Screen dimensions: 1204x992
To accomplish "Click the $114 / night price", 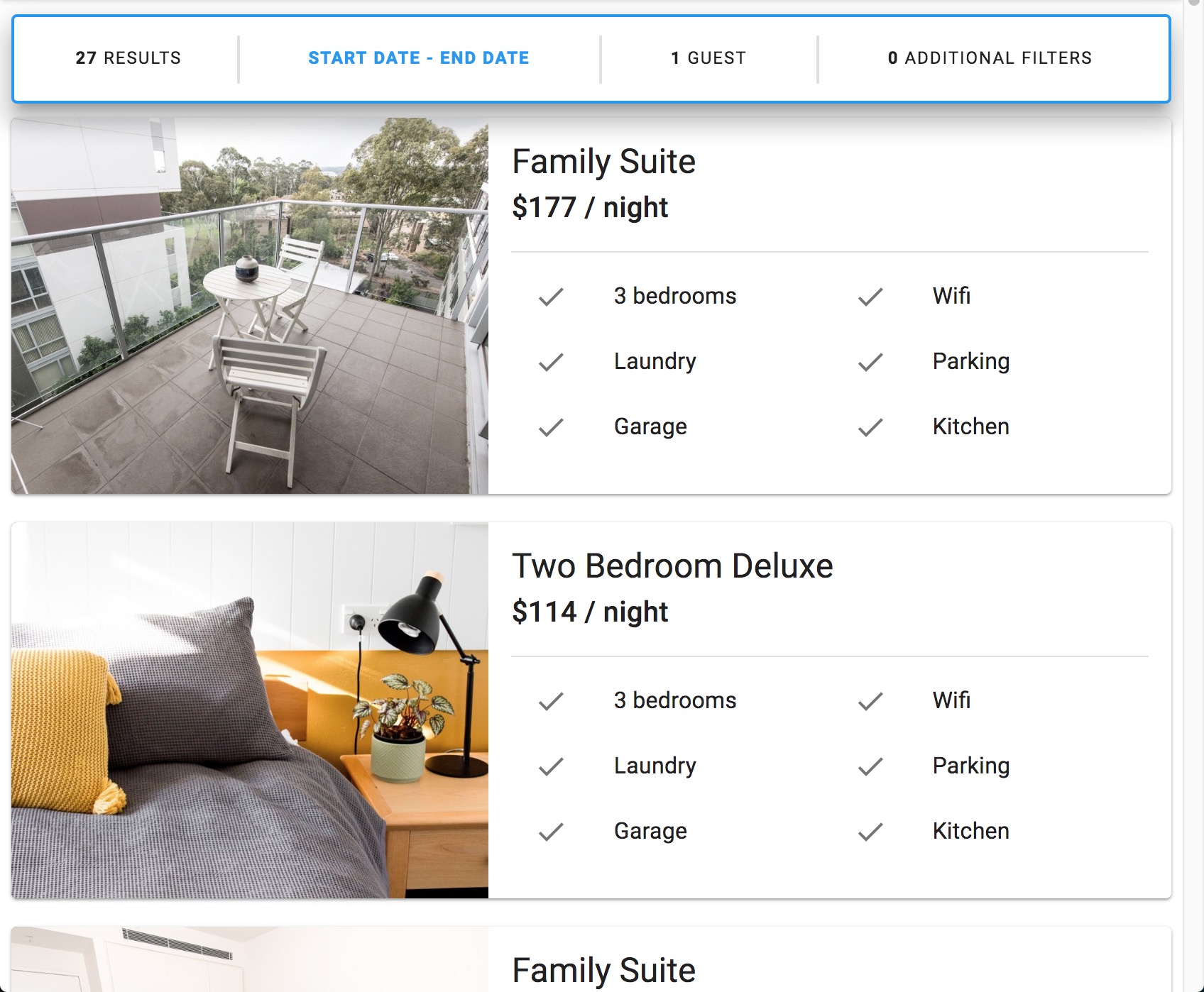I will tap(590, 612).
